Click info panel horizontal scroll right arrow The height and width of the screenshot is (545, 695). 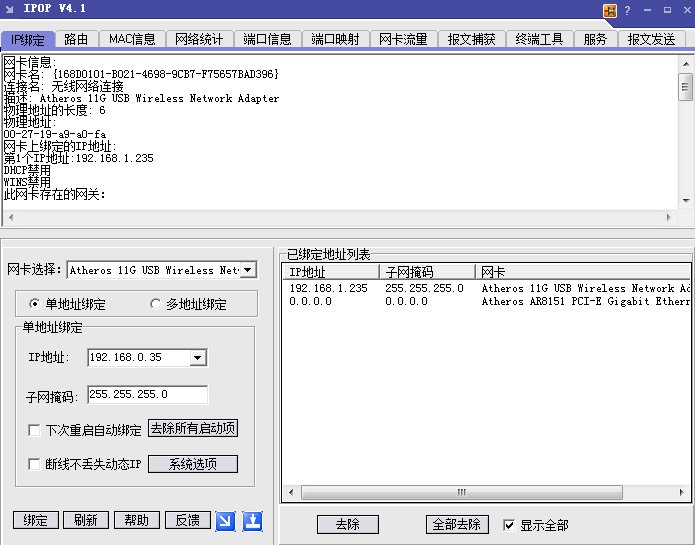tap(669, 218)
